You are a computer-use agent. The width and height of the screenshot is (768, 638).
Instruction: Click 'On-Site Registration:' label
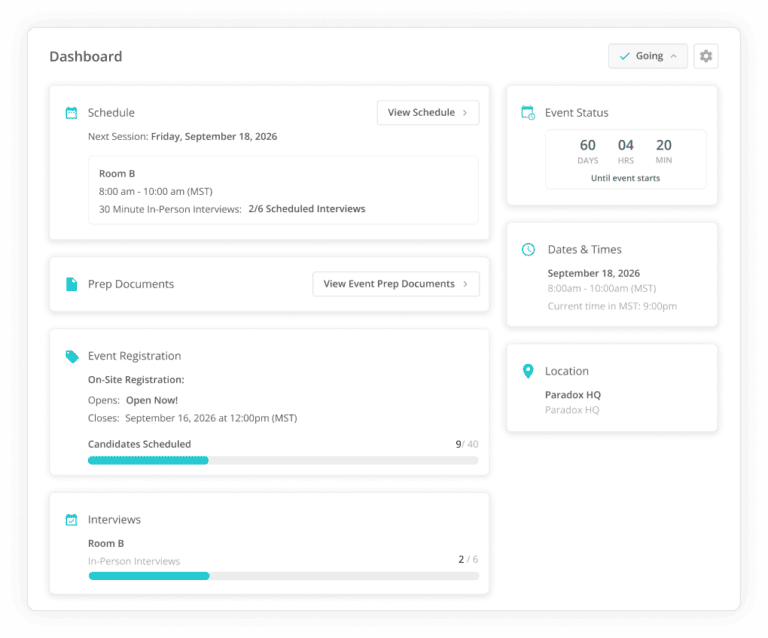click(x=136, y=380)
